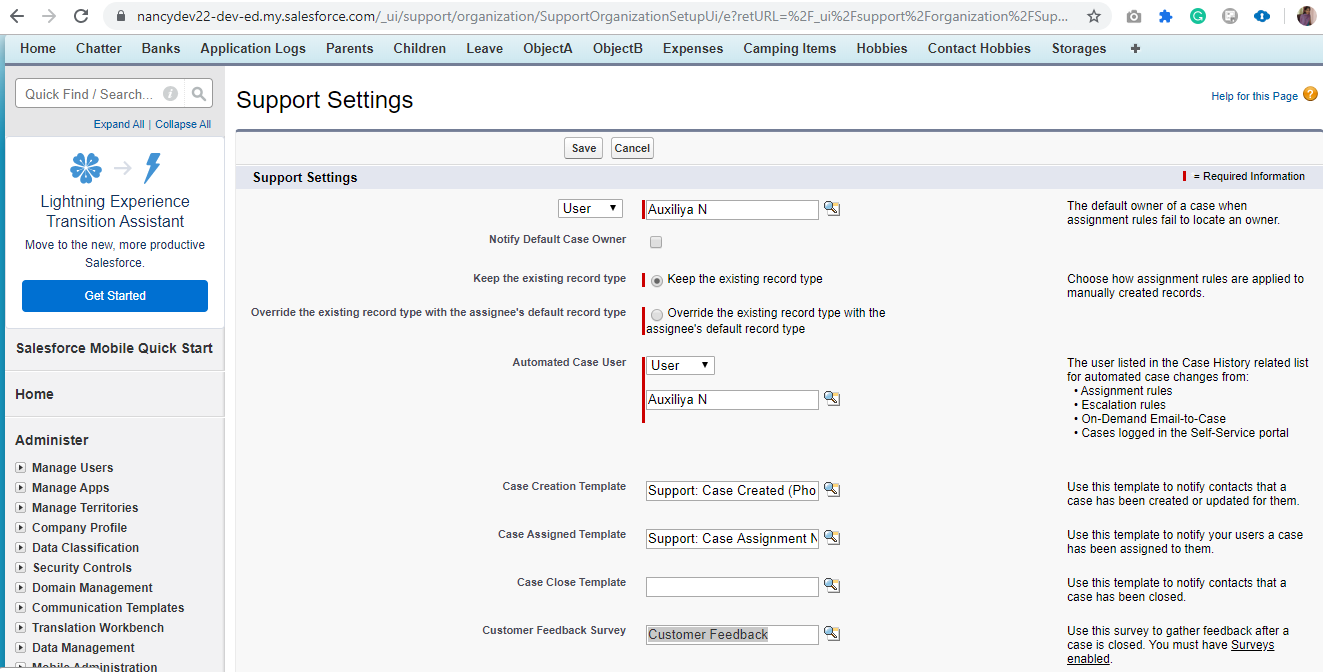Image resolution: width=1323 pixels, height=672 pixels.
Task: Open the Automated Case User lookup
Action: 832,398
